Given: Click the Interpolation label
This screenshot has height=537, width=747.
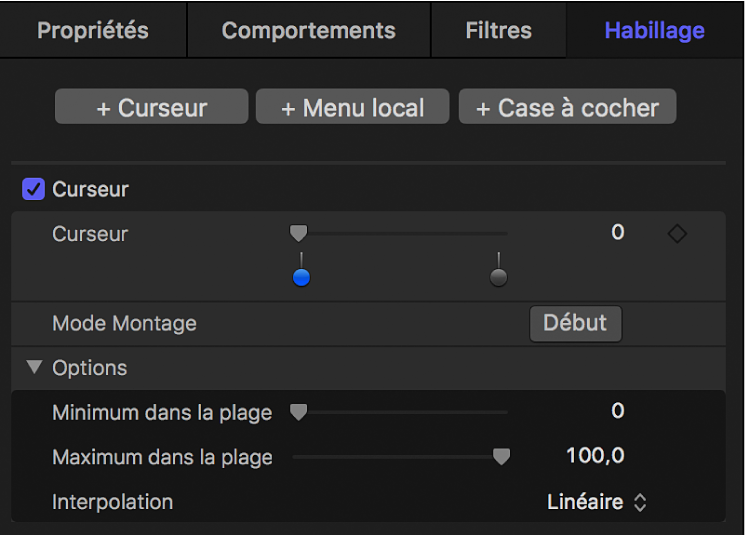Looking at the screenshot, I should 112,502.
